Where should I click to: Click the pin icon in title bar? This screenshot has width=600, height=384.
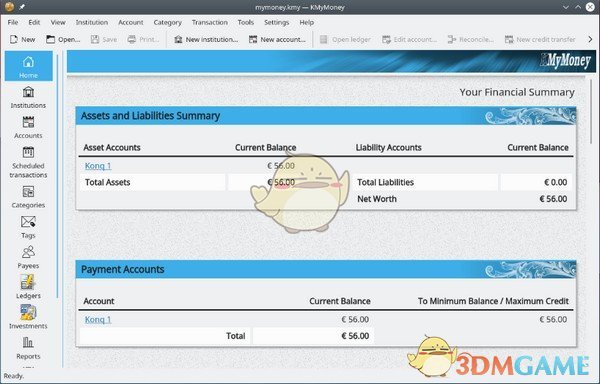[x=22, y=7]
